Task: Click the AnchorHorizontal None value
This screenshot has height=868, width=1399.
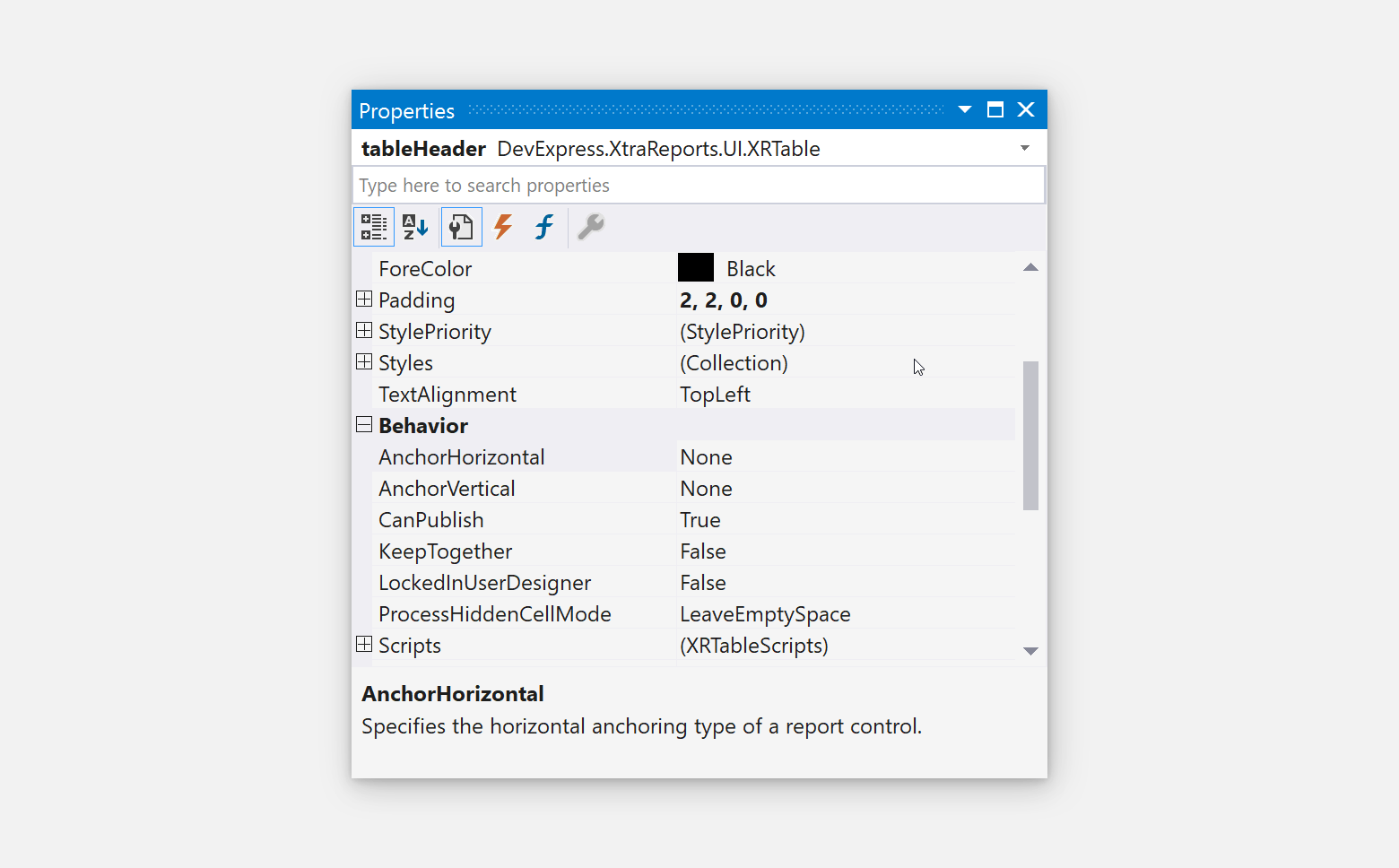Action: (707, 457)
